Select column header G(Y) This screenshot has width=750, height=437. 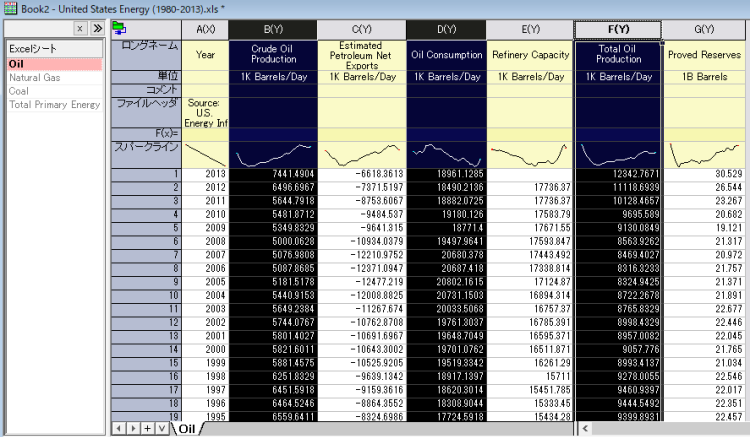click(704, 29)
